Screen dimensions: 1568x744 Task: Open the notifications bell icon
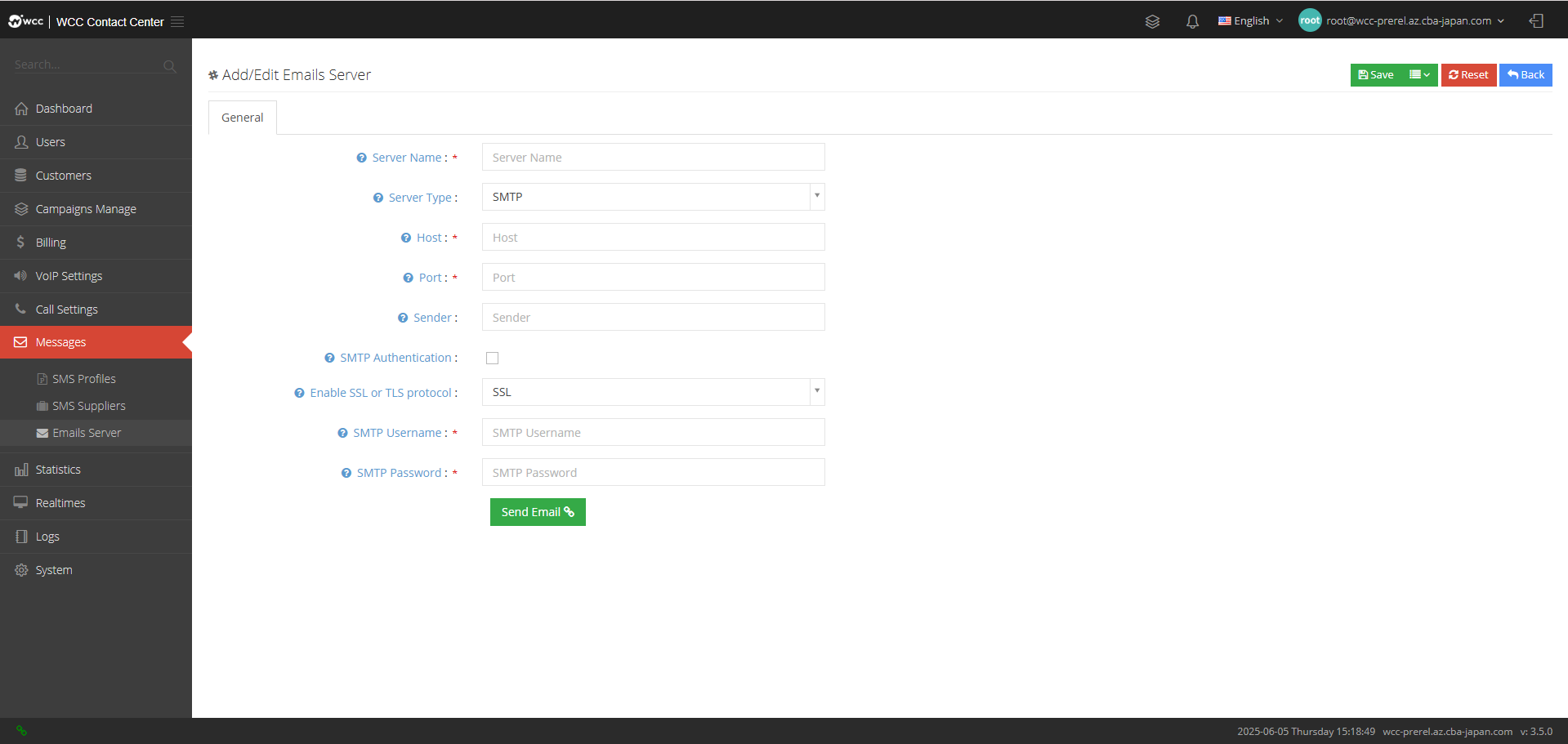1192,21
